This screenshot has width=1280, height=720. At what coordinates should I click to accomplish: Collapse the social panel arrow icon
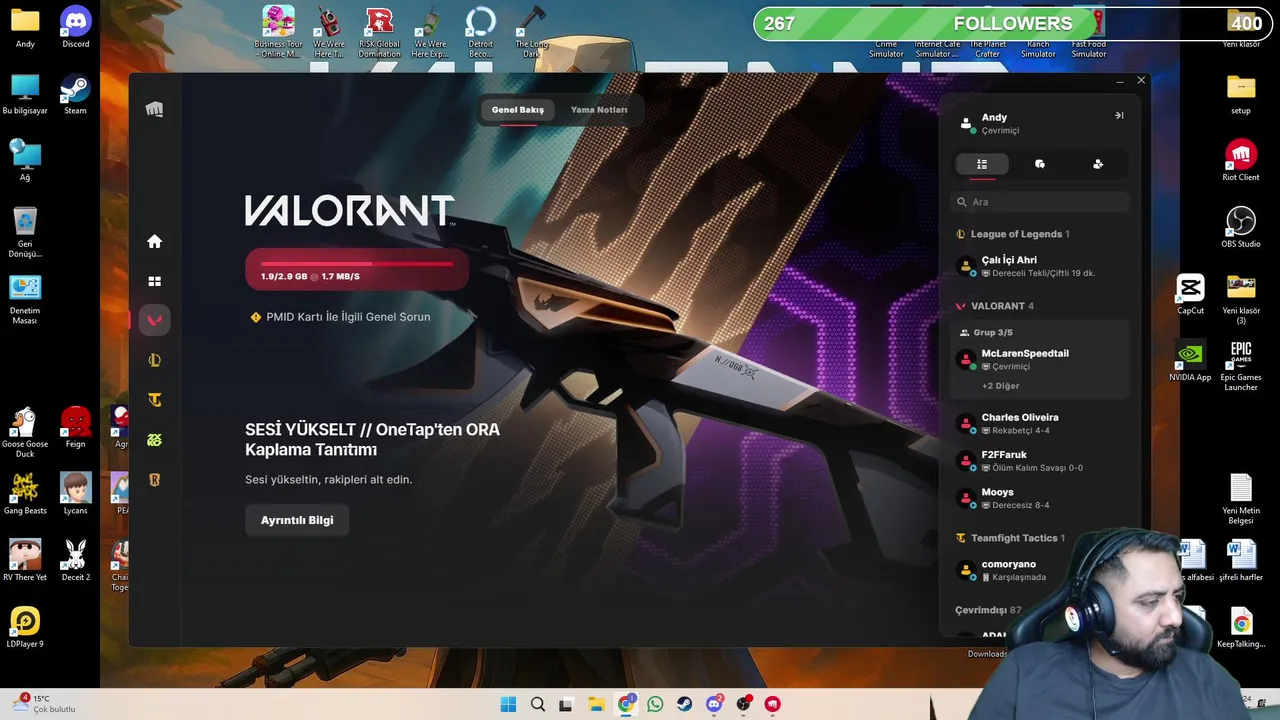[x=1119, y=116]
